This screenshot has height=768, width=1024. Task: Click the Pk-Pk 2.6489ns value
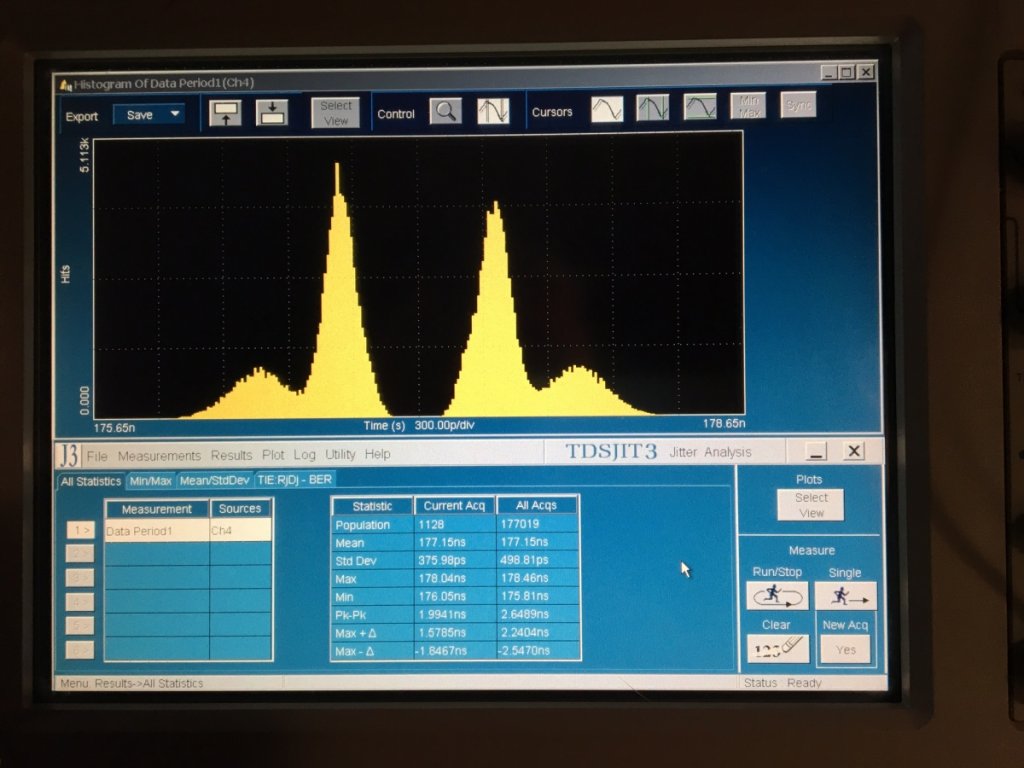click(x=537, y=615)
